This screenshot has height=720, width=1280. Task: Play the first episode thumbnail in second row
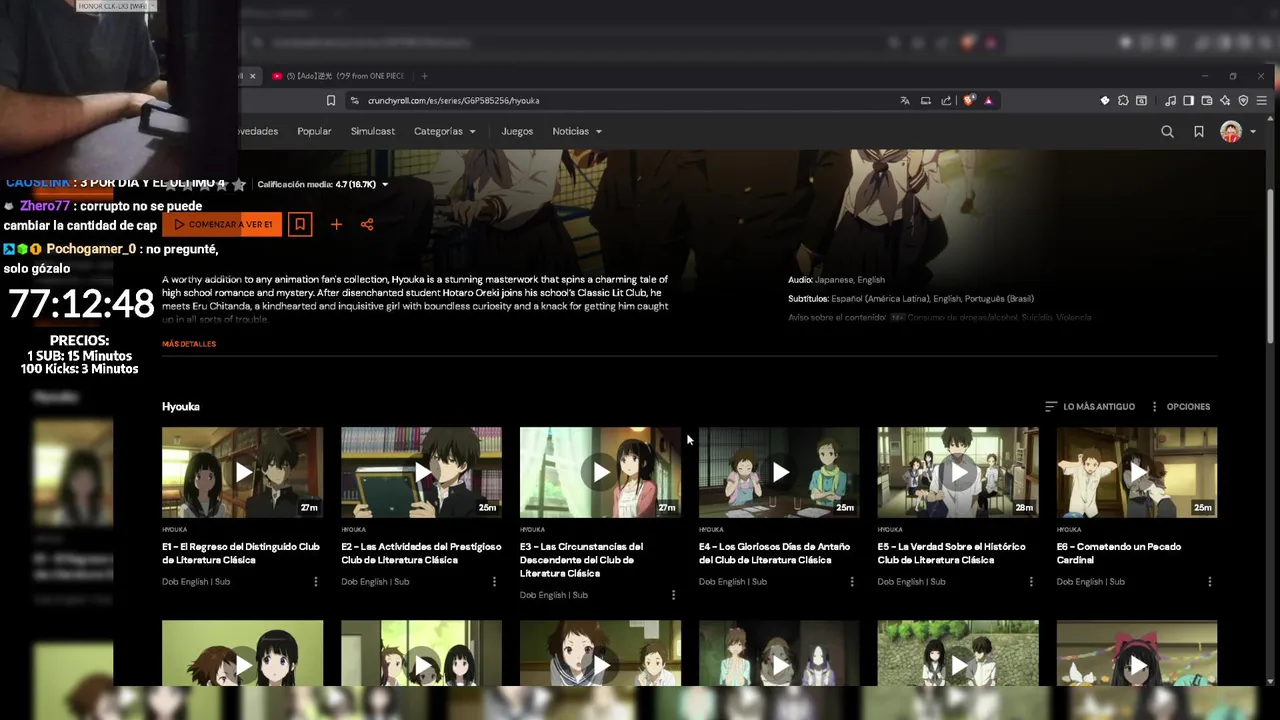pyautogui.click(x=242, y=653)
